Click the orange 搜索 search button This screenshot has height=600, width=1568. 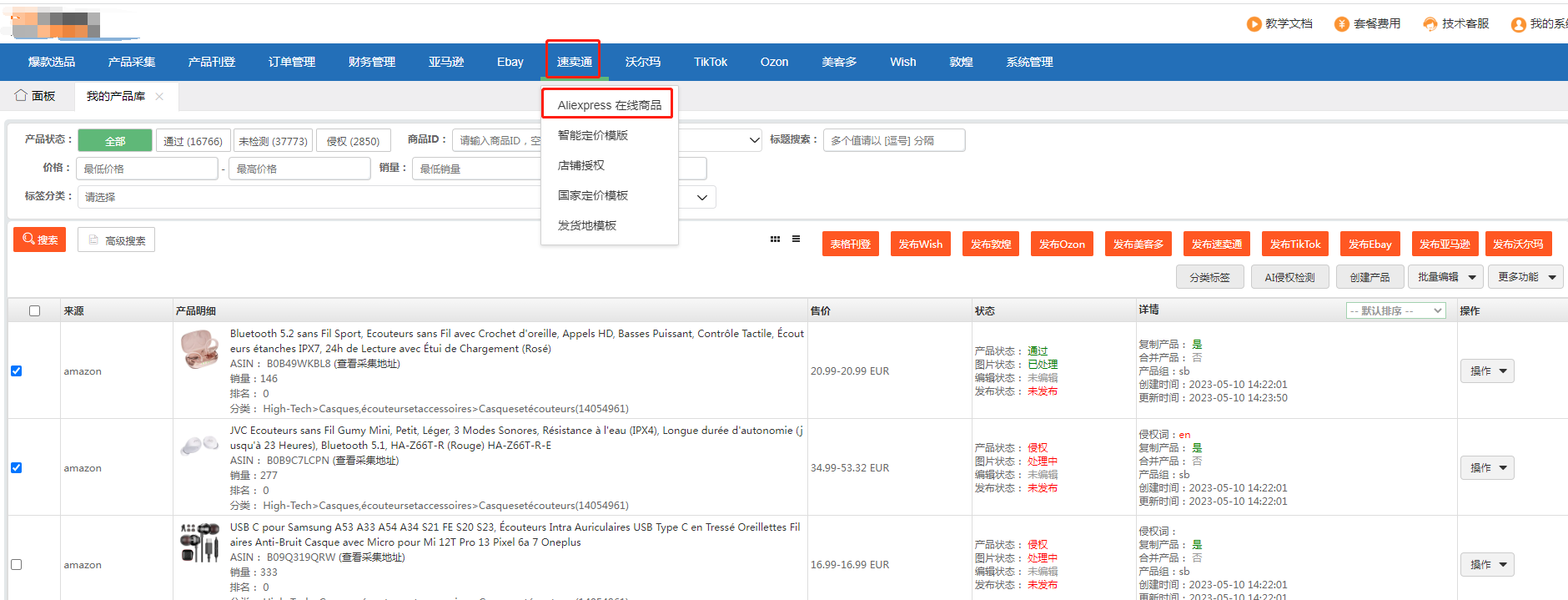[39, 239]
